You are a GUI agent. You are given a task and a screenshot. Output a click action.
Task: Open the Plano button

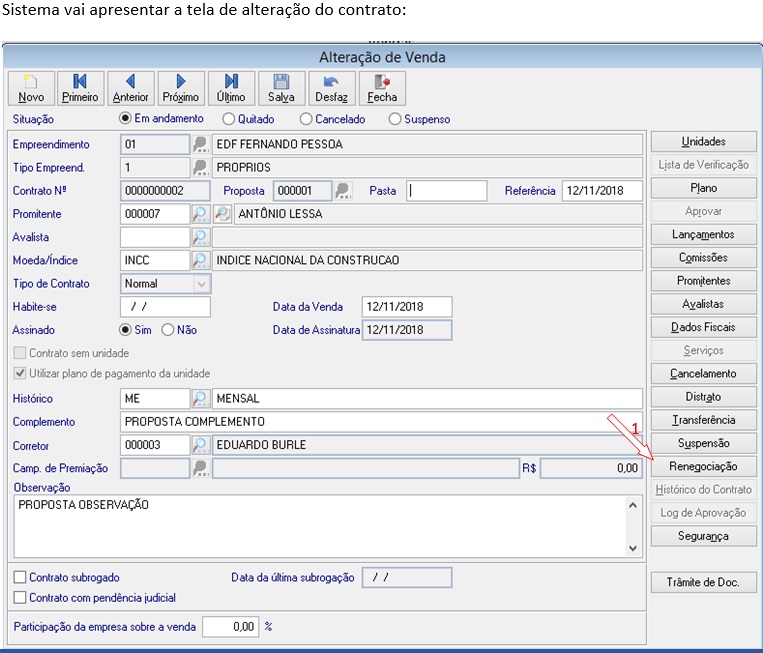(x=703, y=188)
